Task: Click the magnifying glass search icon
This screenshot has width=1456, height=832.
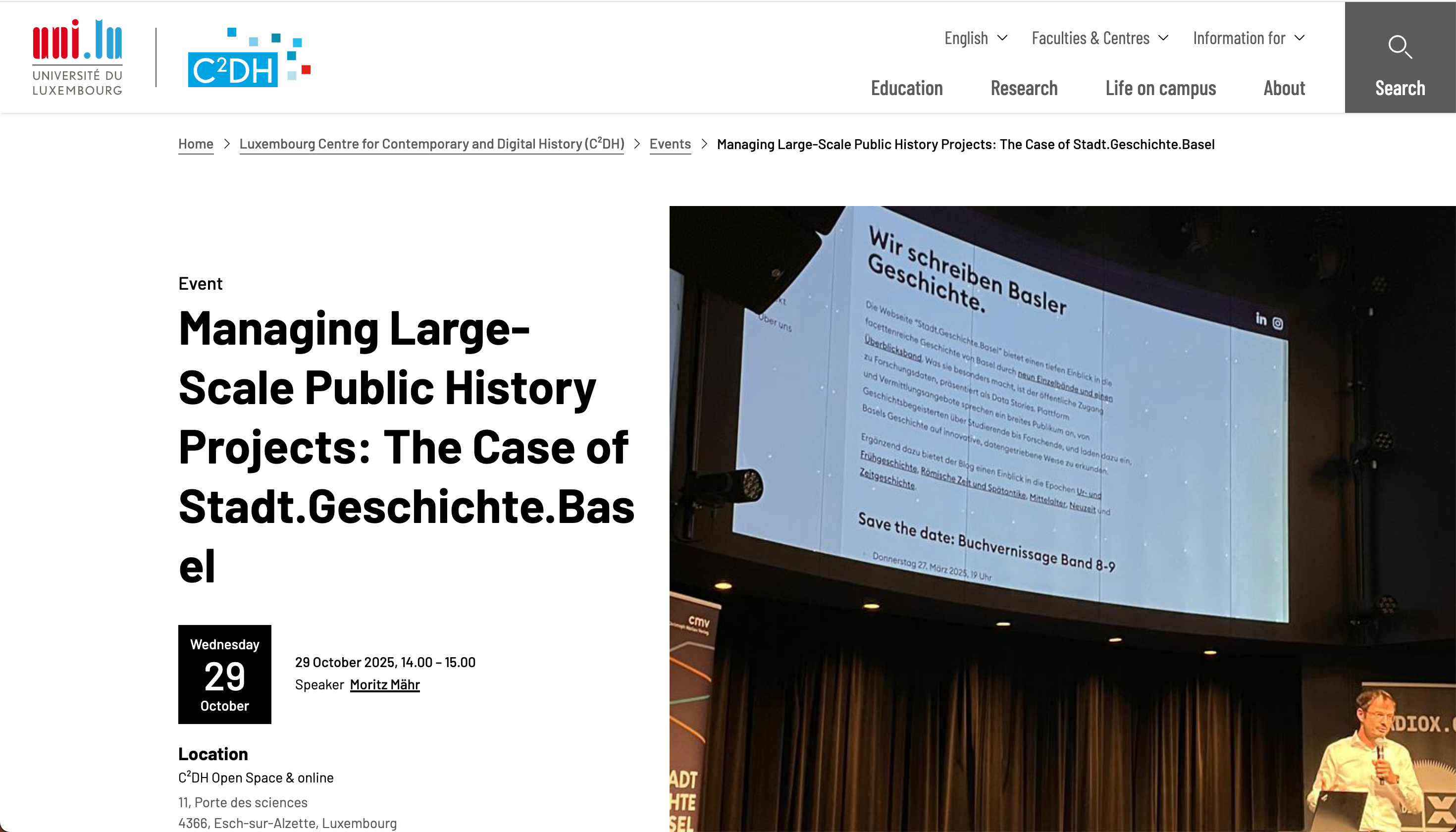Action: (1400, 47)
